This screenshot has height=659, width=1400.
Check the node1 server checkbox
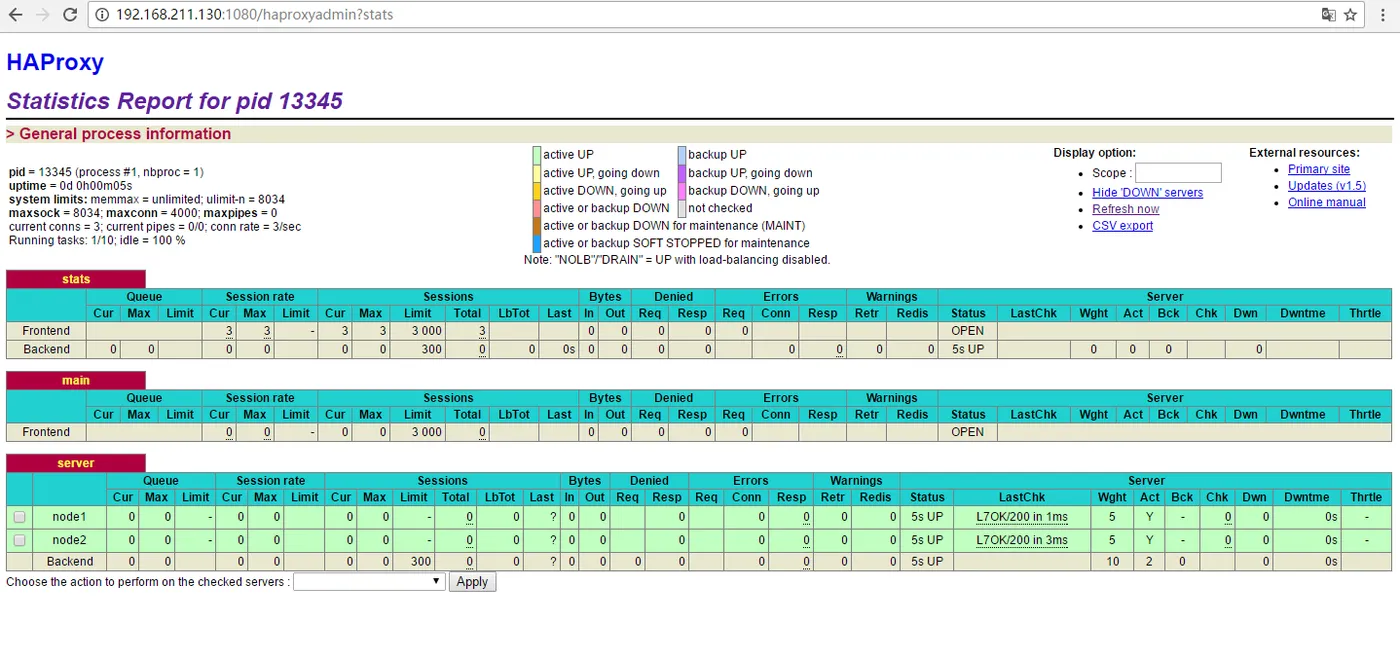(x=19, y=517)
